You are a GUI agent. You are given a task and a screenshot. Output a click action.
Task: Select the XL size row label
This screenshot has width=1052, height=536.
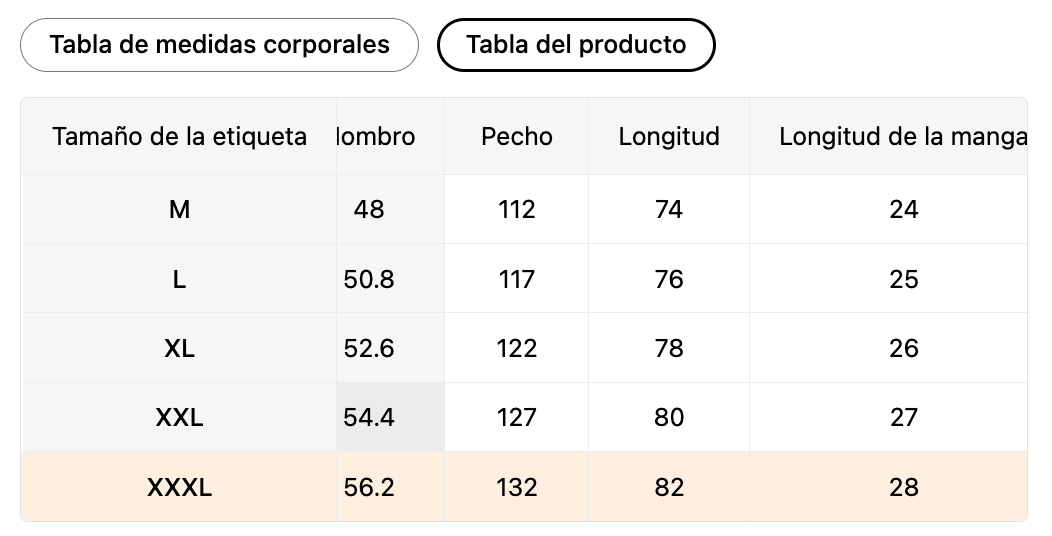[179, 348]
